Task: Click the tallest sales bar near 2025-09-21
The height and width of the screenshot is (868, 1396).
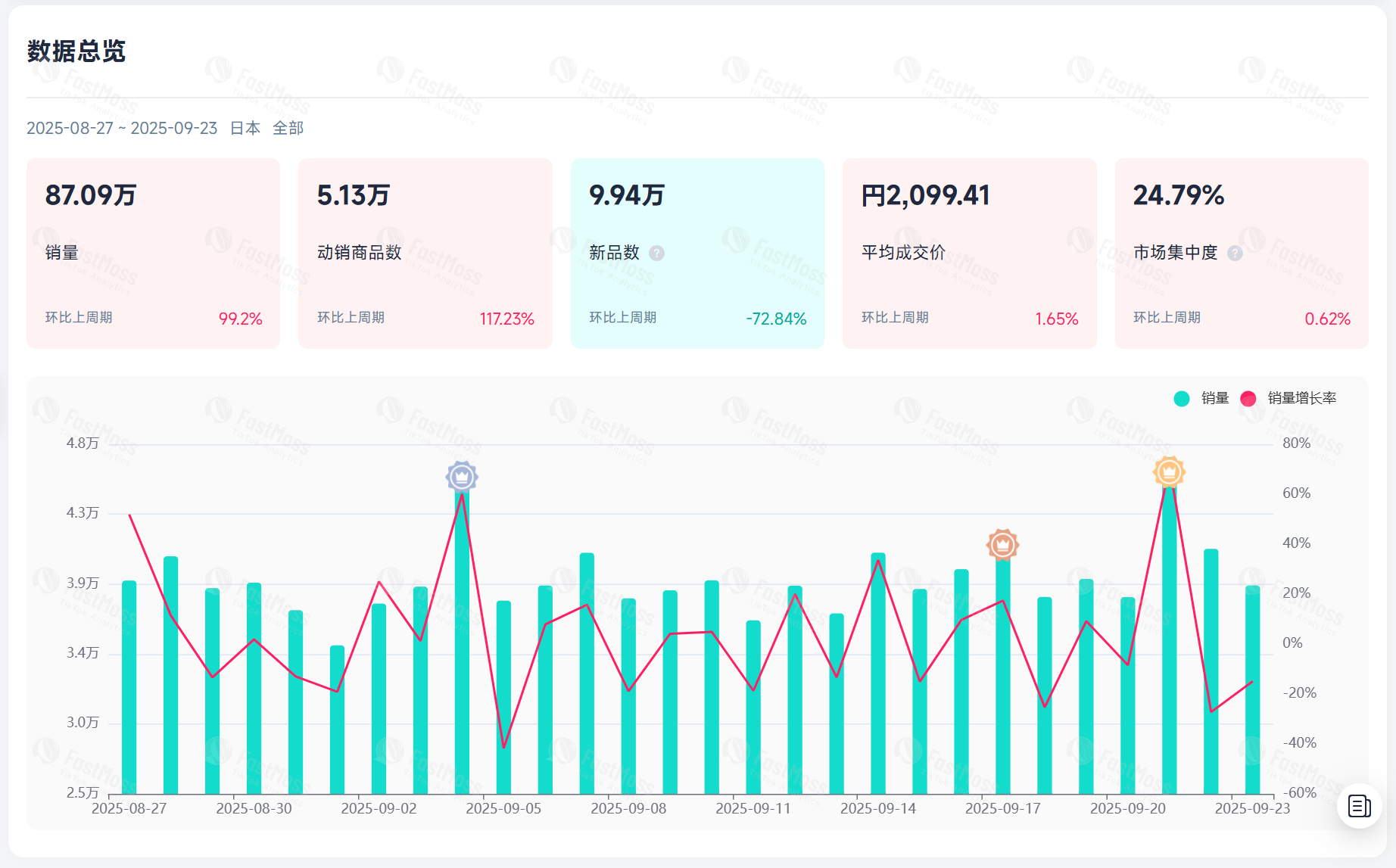Action: point(1169,643)
